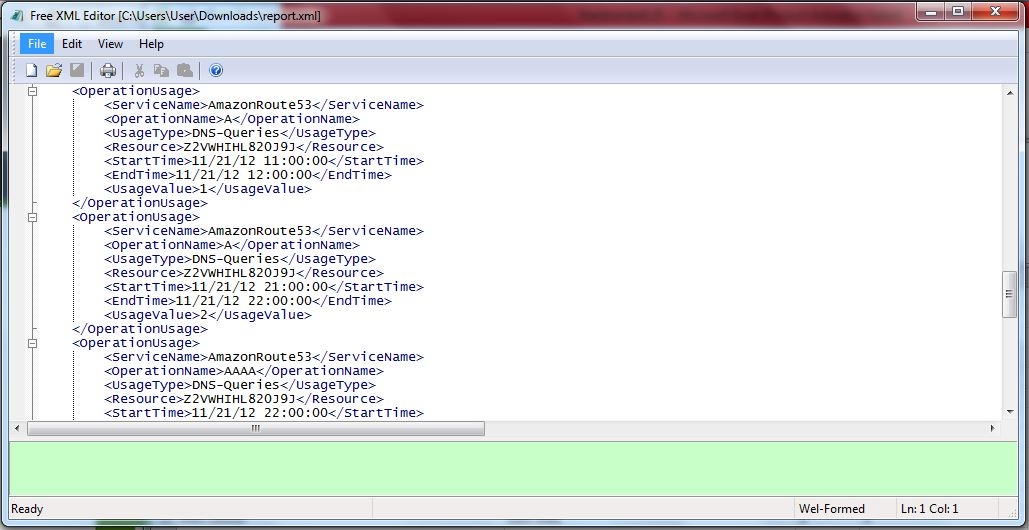
Task: Click the Copy toolbar icon
Action: click(161, 70)
